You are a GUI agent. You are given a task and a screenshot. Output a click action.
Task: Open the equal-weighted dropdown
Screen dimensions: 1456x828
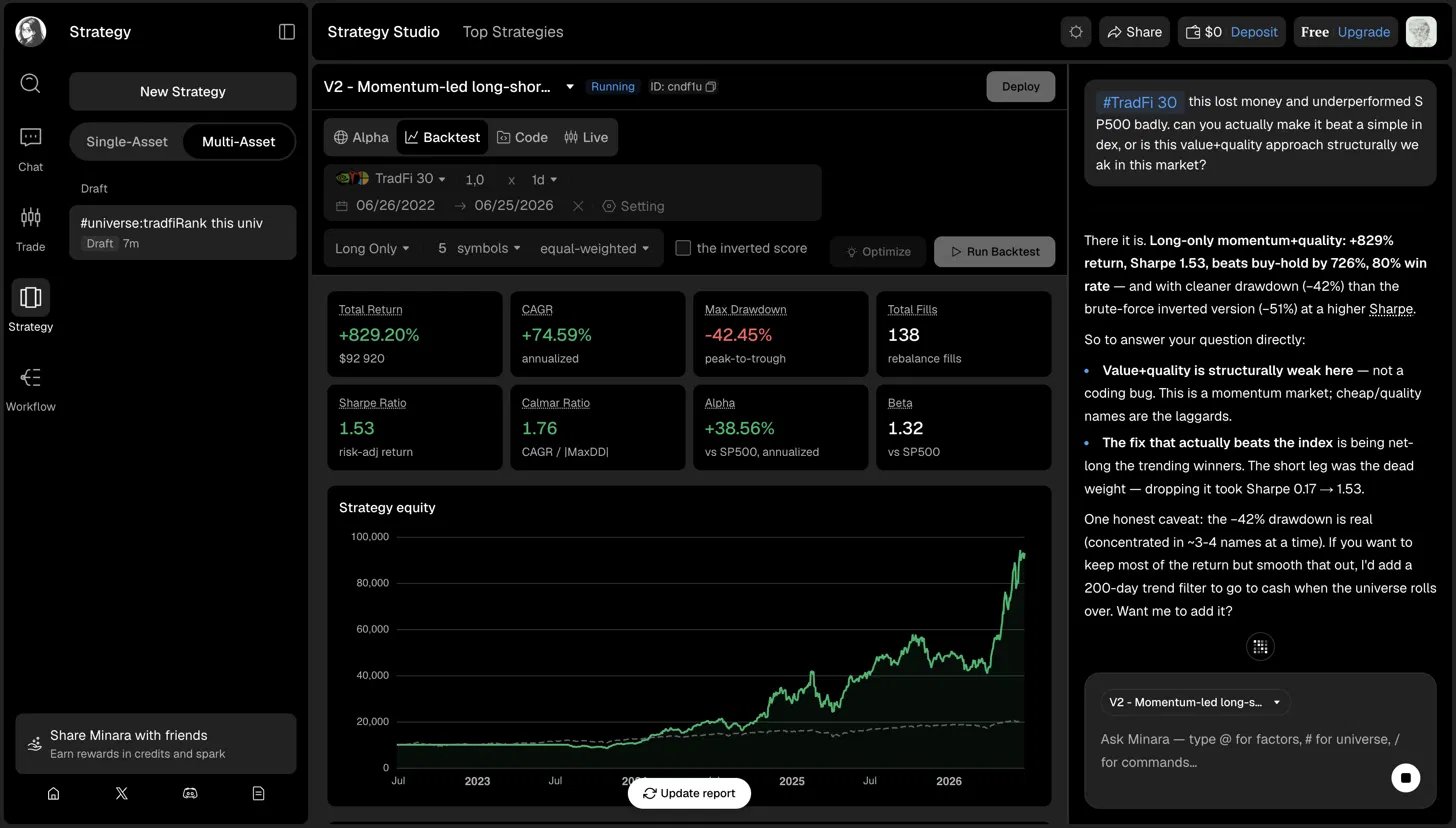(594, 249)
